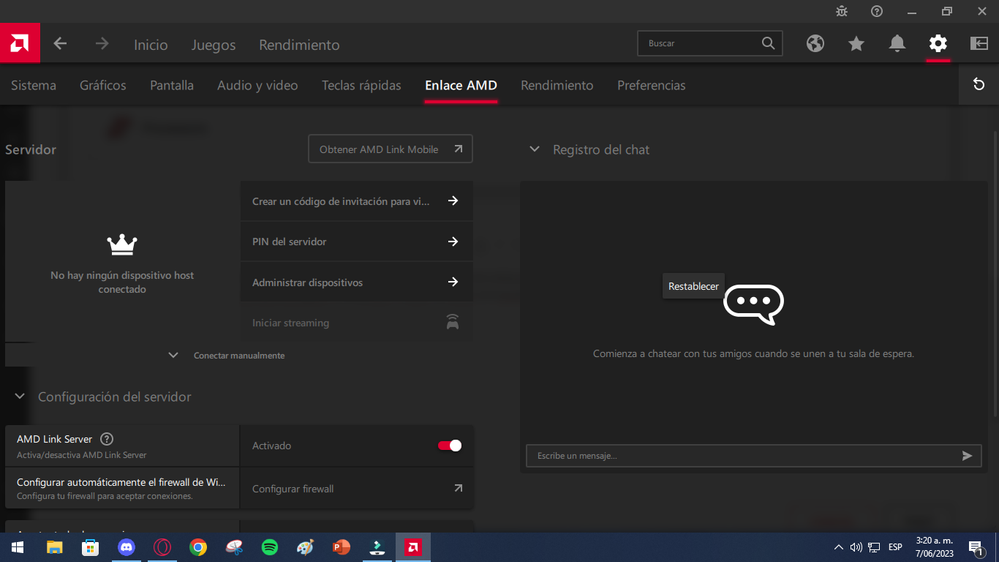The width and height of the screenshot is (999, 562).
Task: Open Administrar dispositivos
Action: [356, 282]
